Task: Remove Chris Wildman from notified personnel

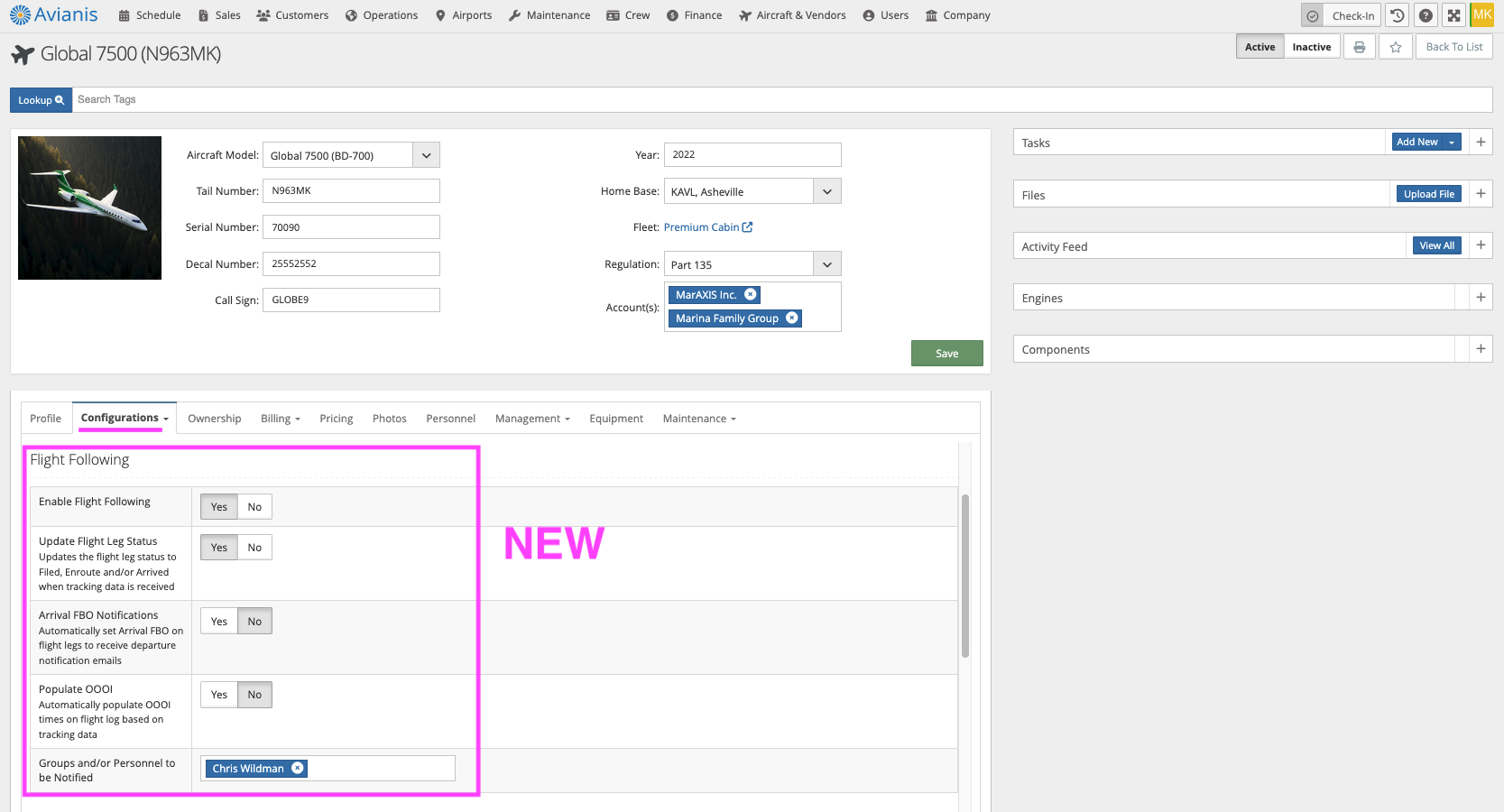Action: pos(297,768)
